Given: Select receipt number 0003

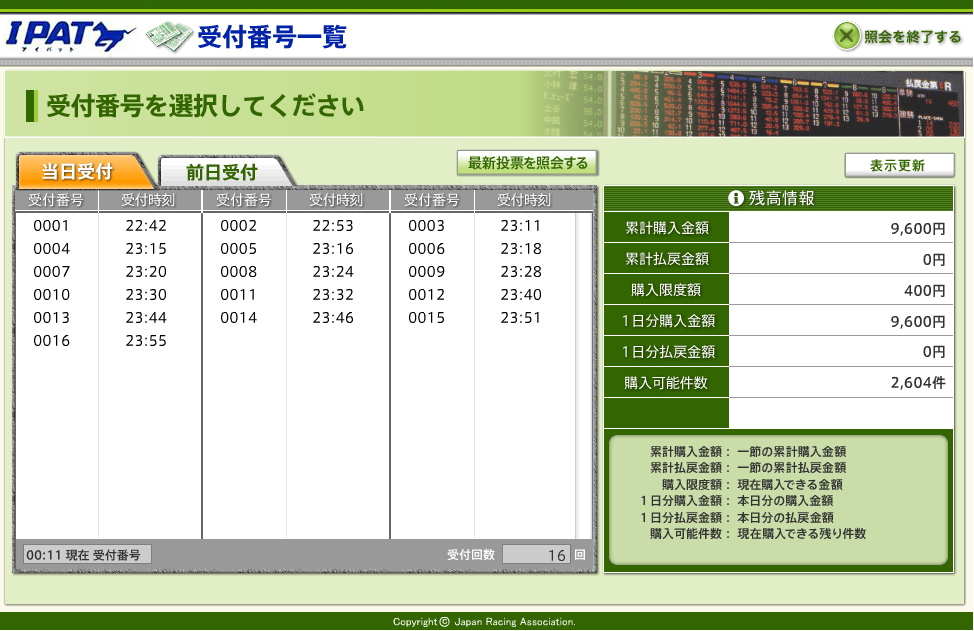Looking at the screenshot, I should click(x=427, y=226).
